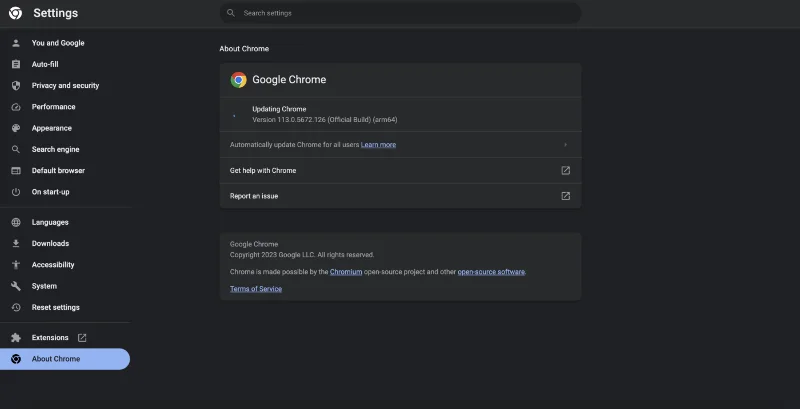Viewport: 800px width, 409px height.
Task: Click the Updating Chrome status text
Action: (279, 109)
